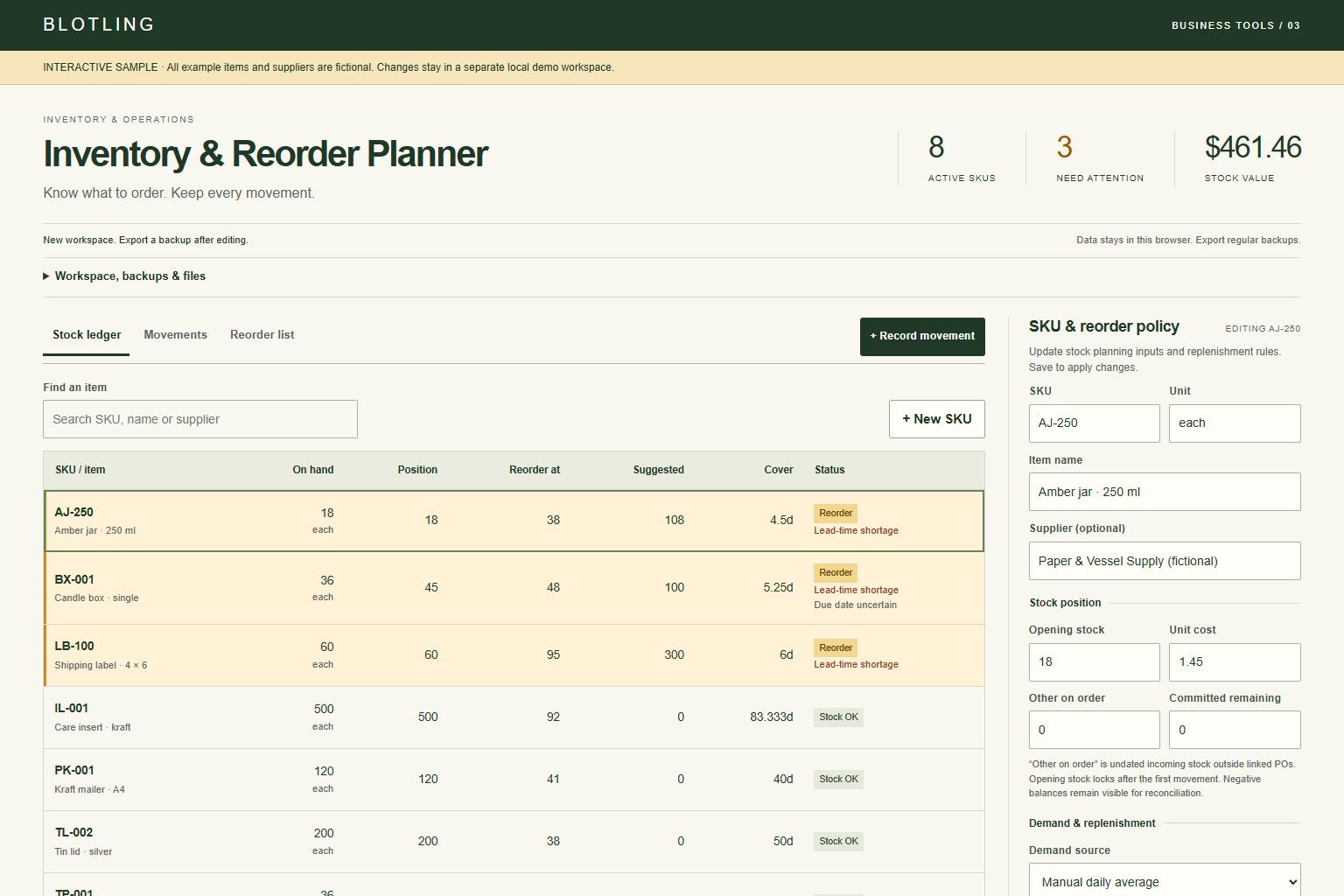Edit the Committed remaining field
Image resolution: width=1344 pixels, height=896 pixels.
(1235, 730)
